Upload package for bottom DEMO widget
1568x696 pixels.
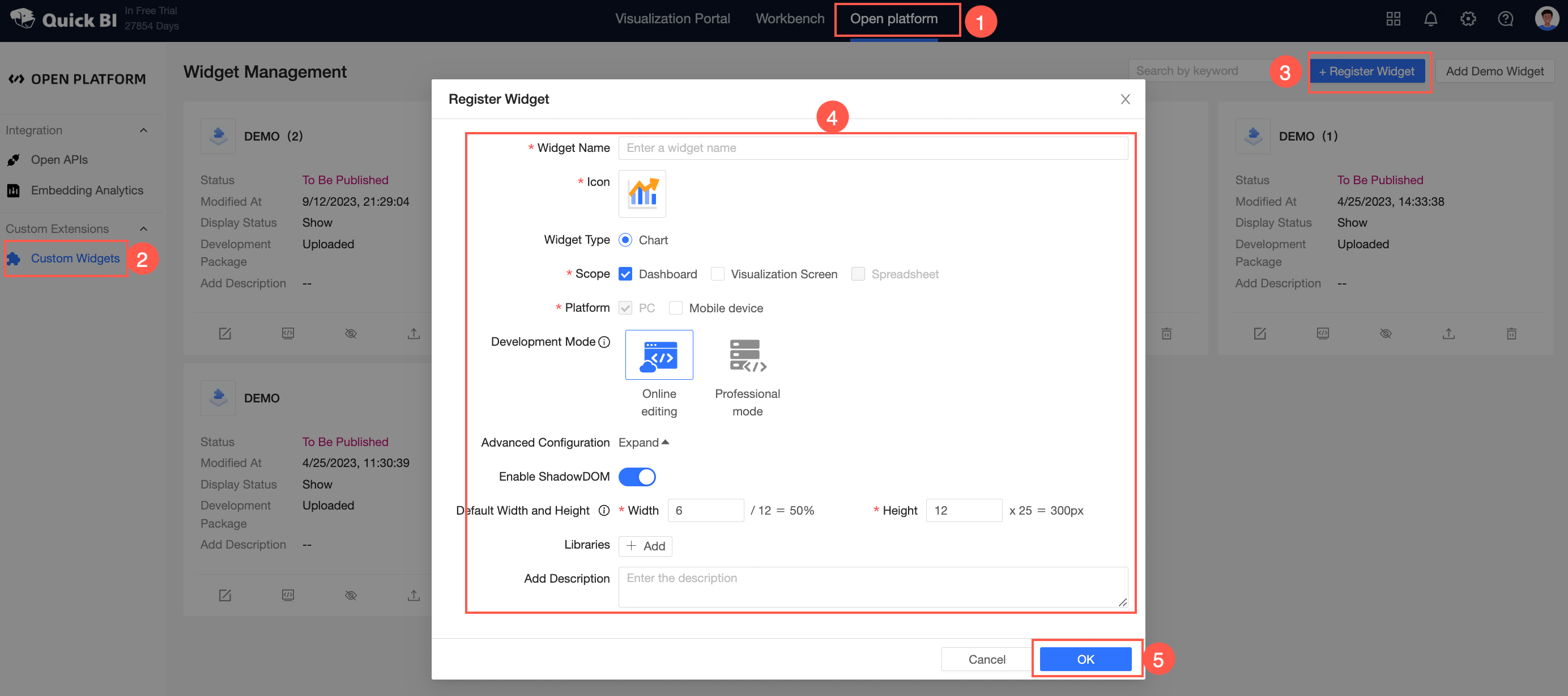pos(414,596)
